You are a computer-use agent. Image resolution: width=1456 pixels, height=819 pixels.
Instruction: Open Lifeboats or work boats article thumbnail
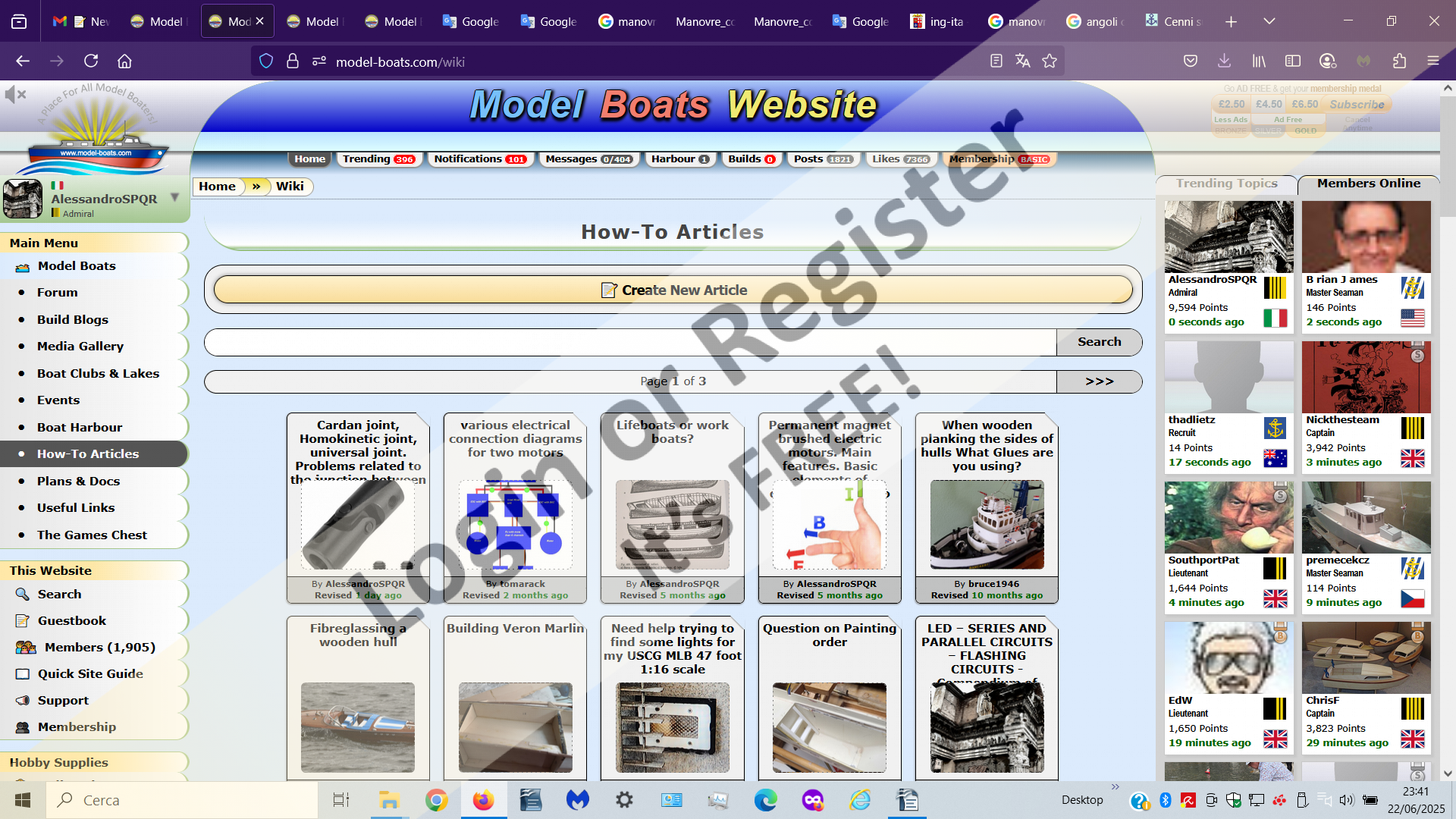(672, 525)
